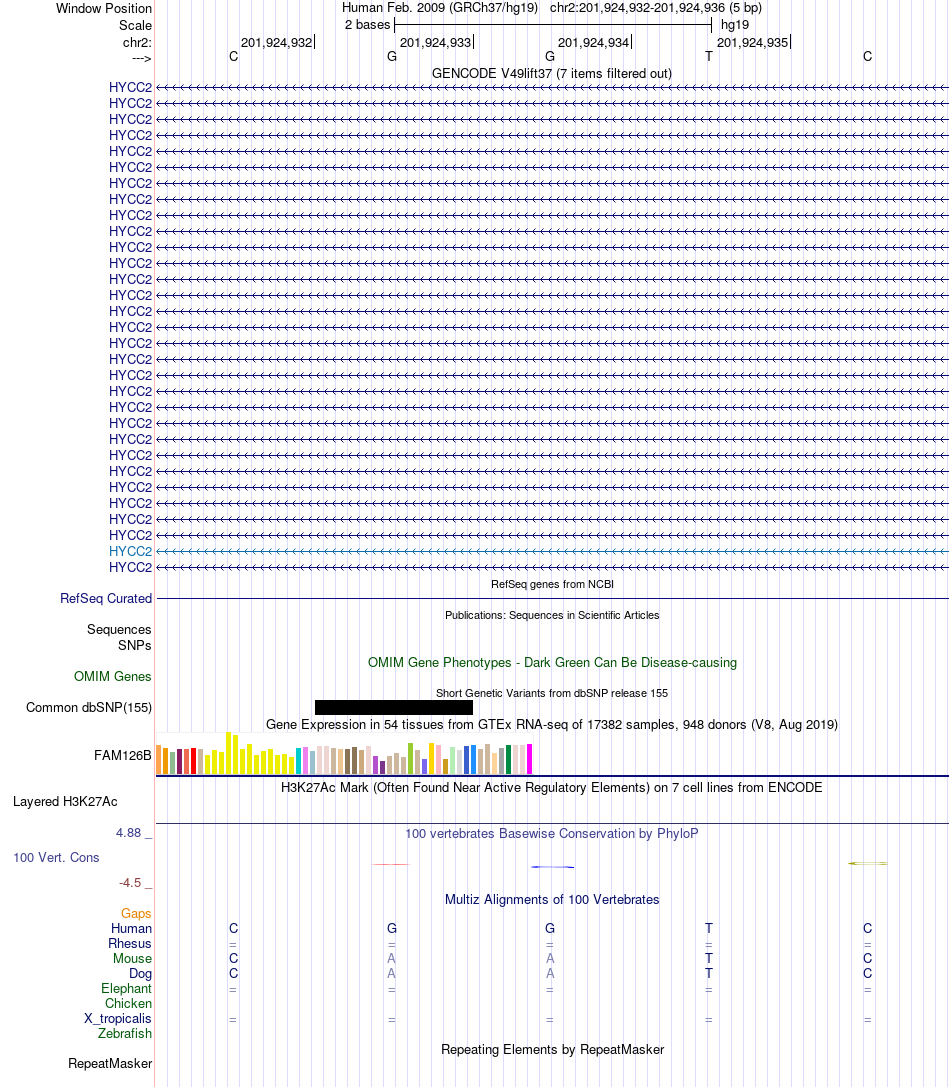Click the red PhyloP conservation mark
Viewport: 950px width, 1087px height.
click(391, 864)
